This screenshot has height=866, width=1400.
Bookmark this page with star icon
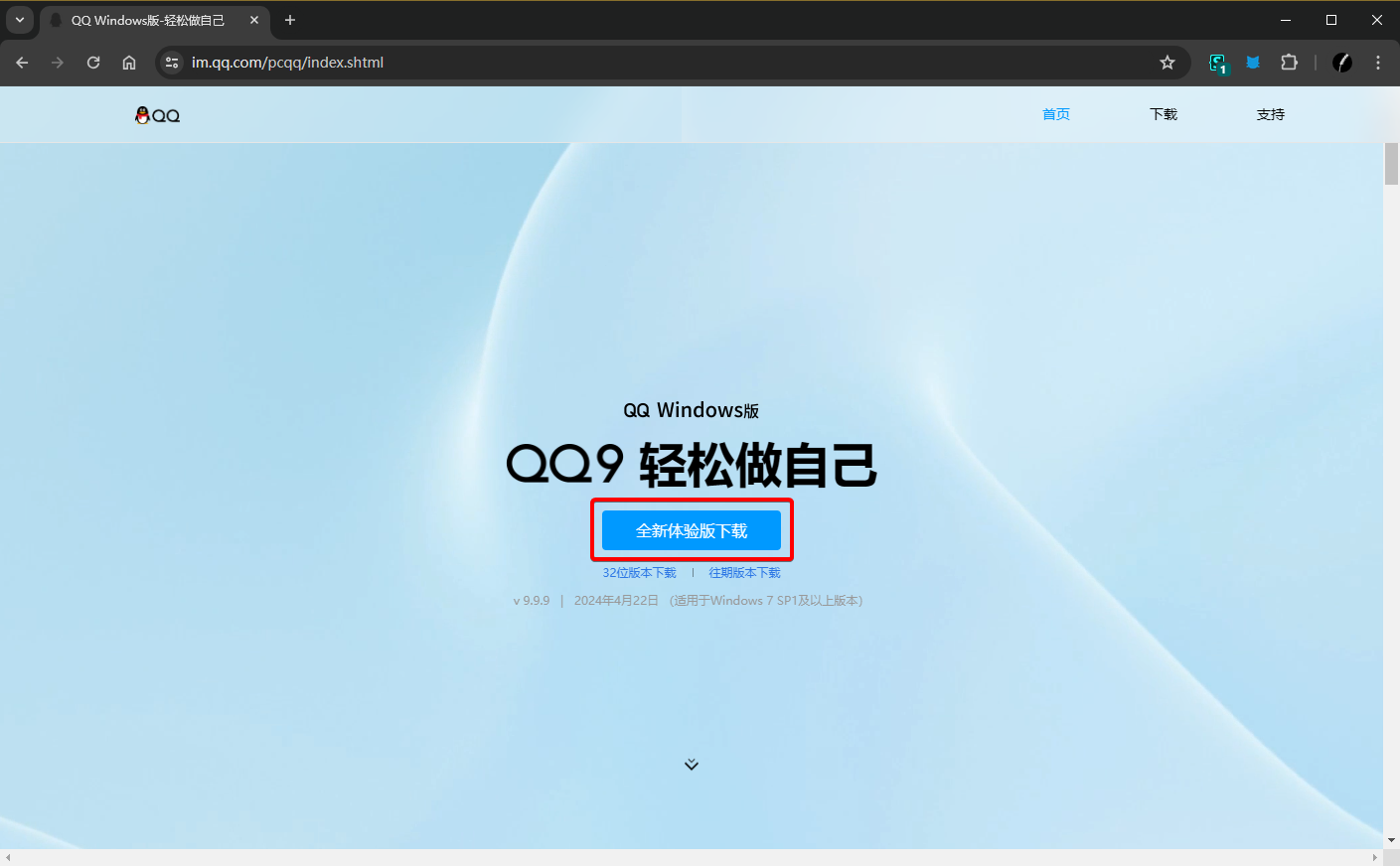[1167, 63]
